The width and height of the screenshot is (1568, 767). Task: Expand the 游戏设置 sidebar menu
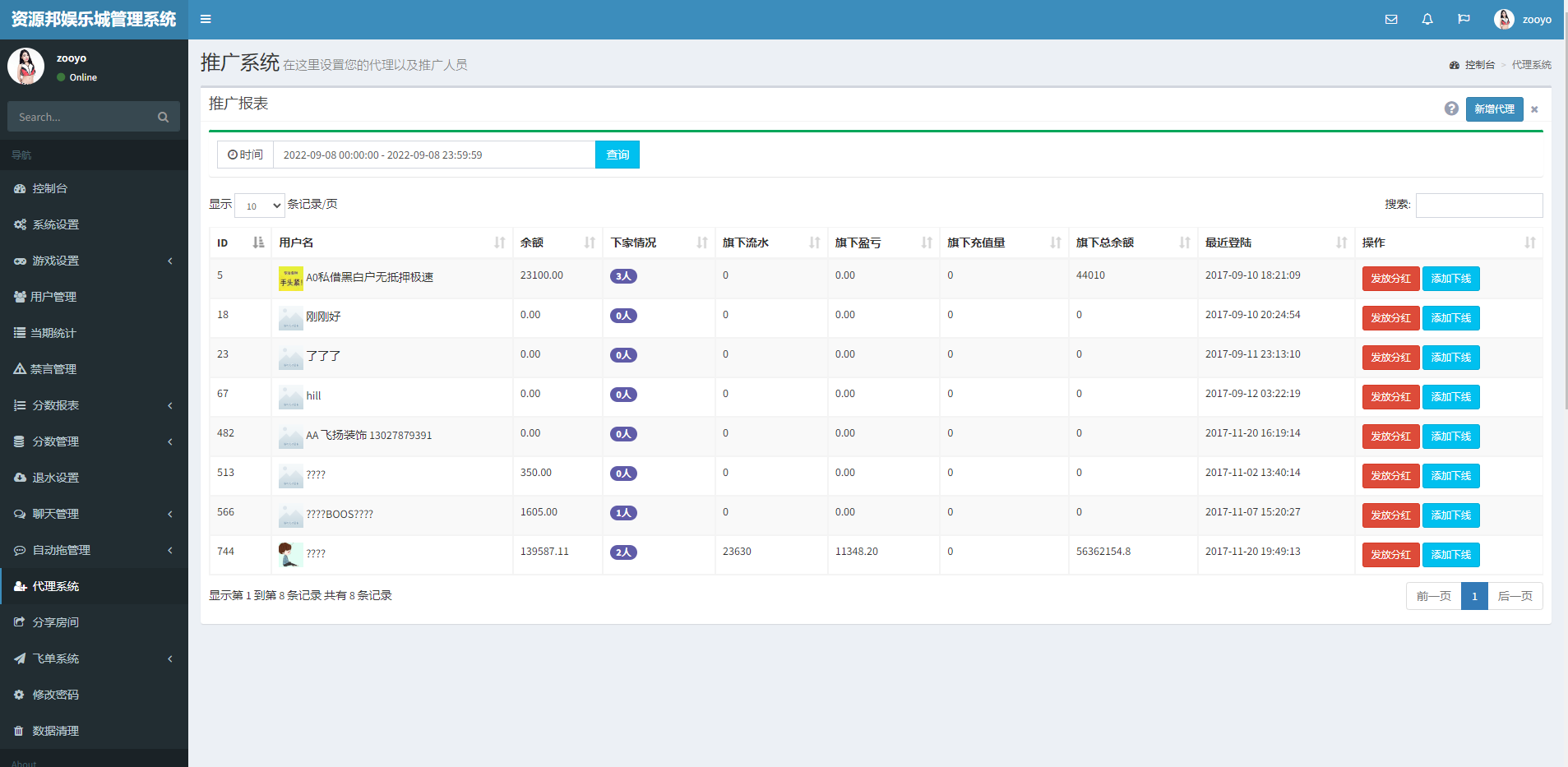coord(94,261)
